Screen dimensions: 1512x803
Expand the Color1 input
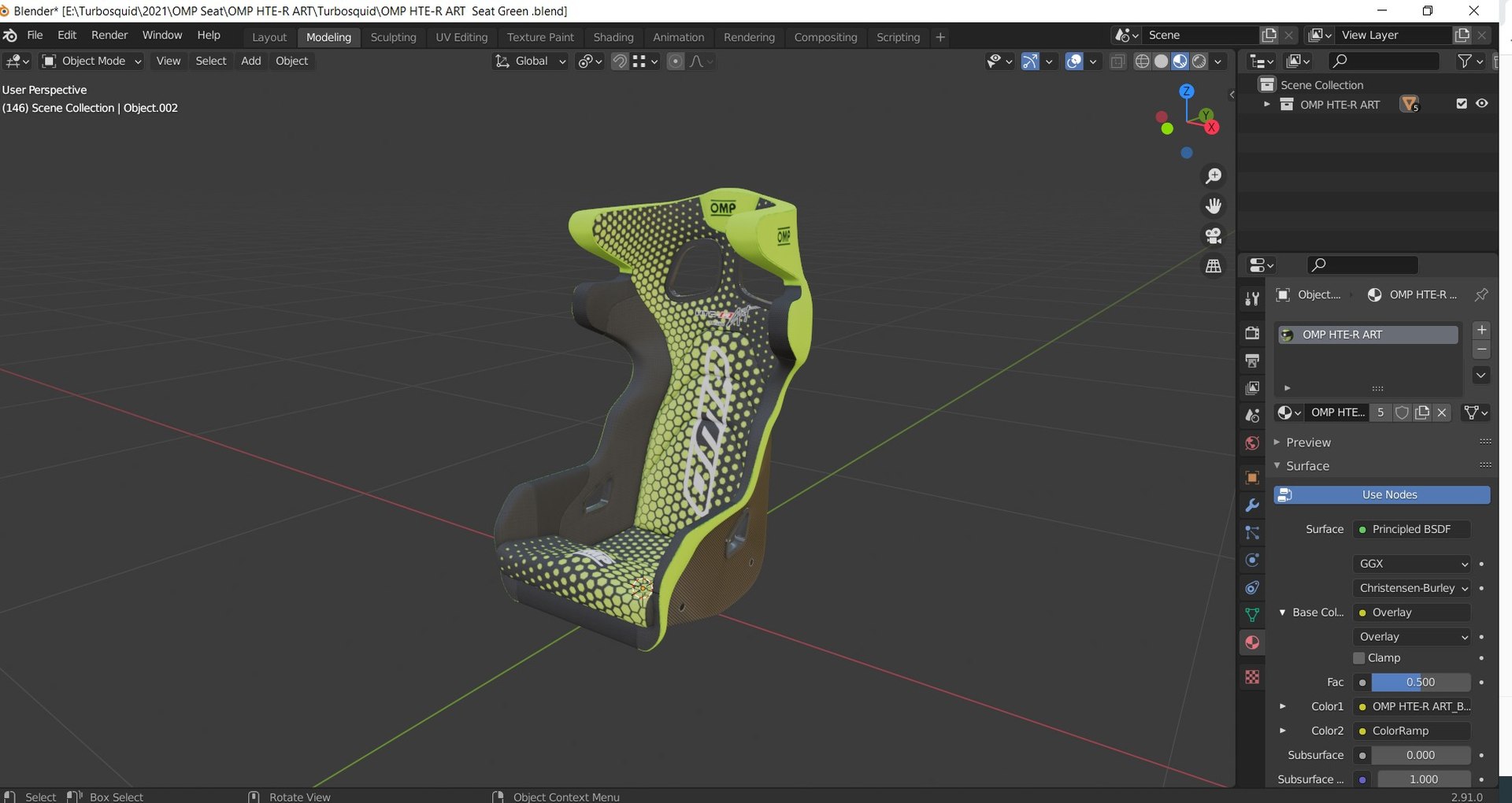pos(1282,706)
